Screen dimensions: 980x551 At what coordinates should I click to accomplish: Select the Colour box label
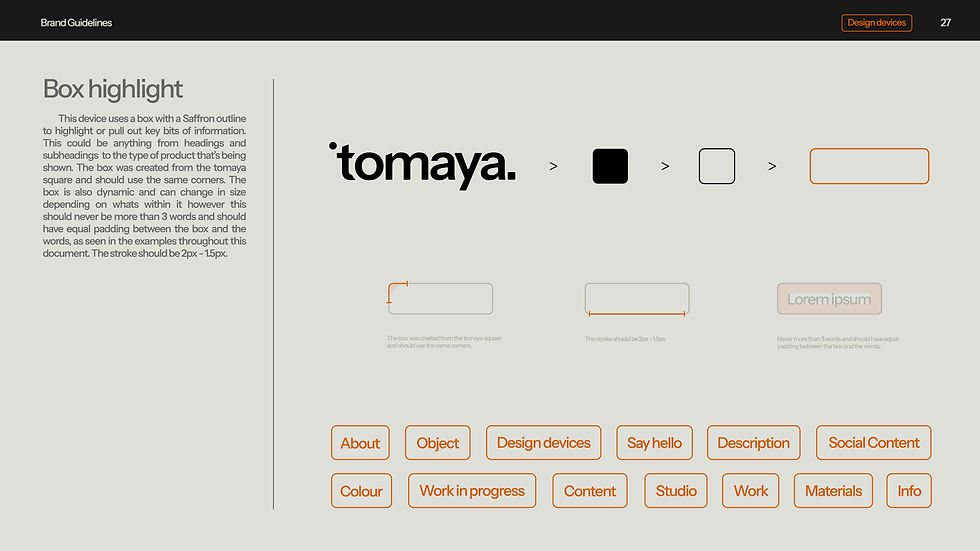(x=361, y=491)
